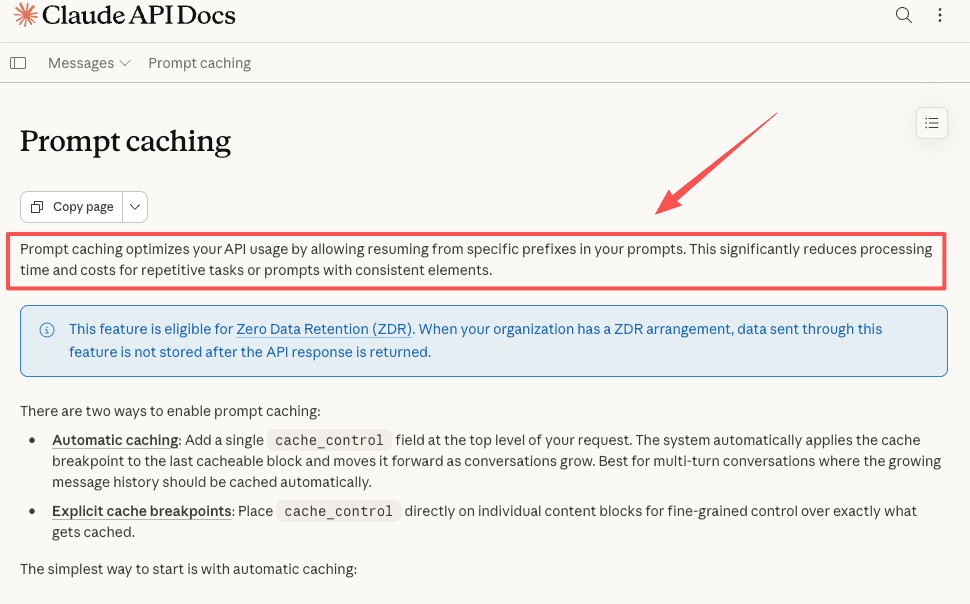Open the Explicit cache breakpoints link
Screen dimensions: 970x604
(142, 511)
